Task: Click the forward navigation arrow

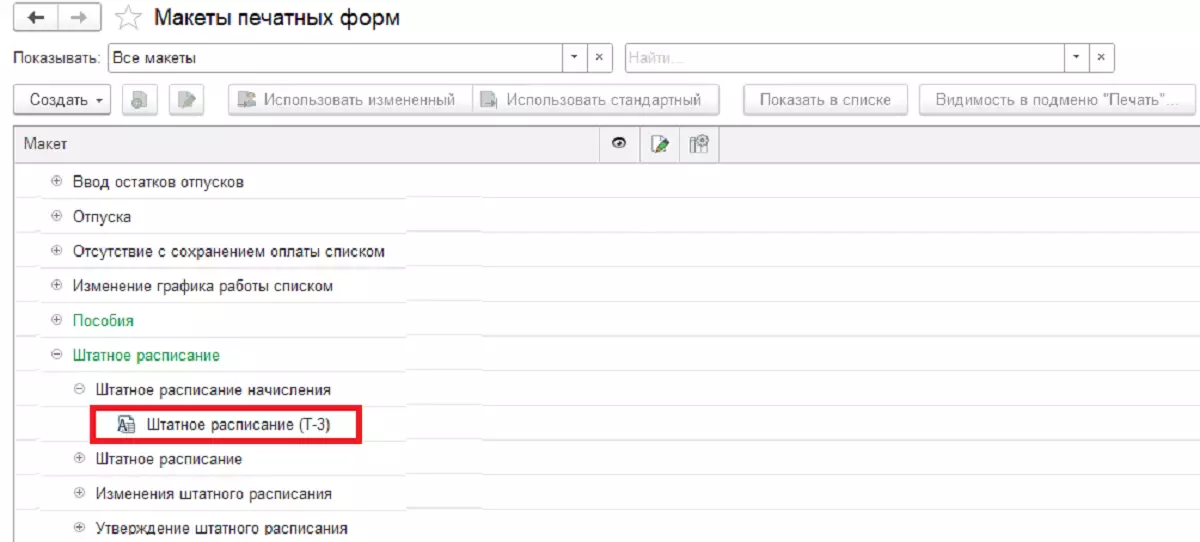Action: pyautogui.click(x=78, y=18)
